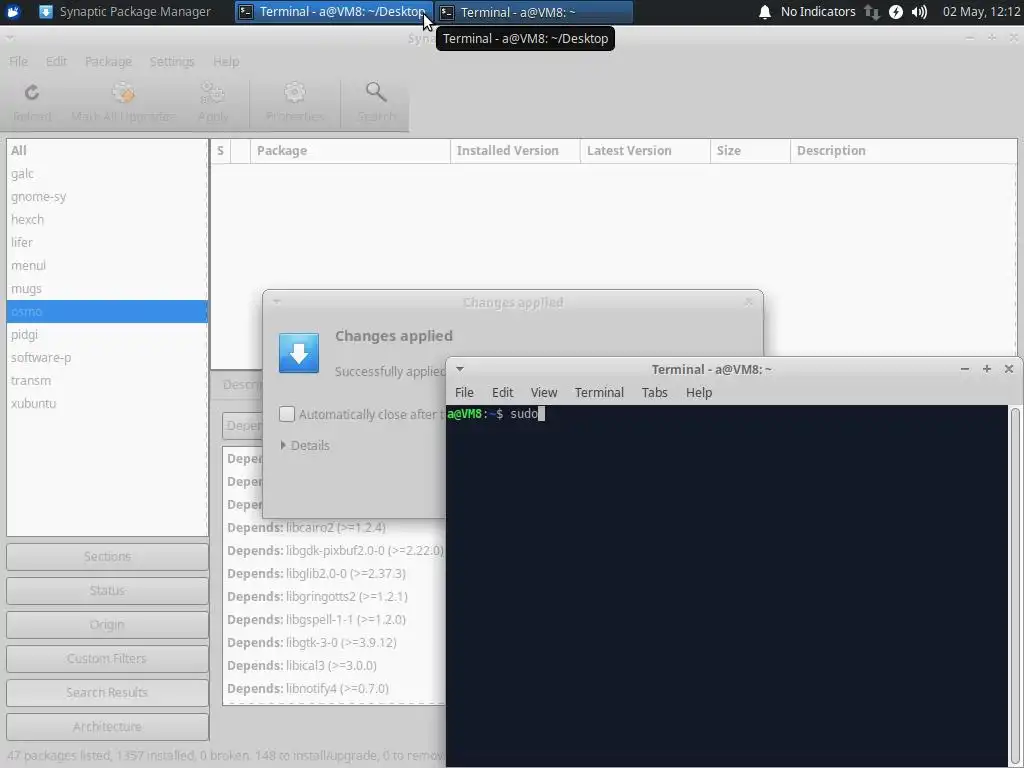The height and width of the screenshot is (768, 1024).
Task: Open Synaptic Help menu
Action: [226, 61]
